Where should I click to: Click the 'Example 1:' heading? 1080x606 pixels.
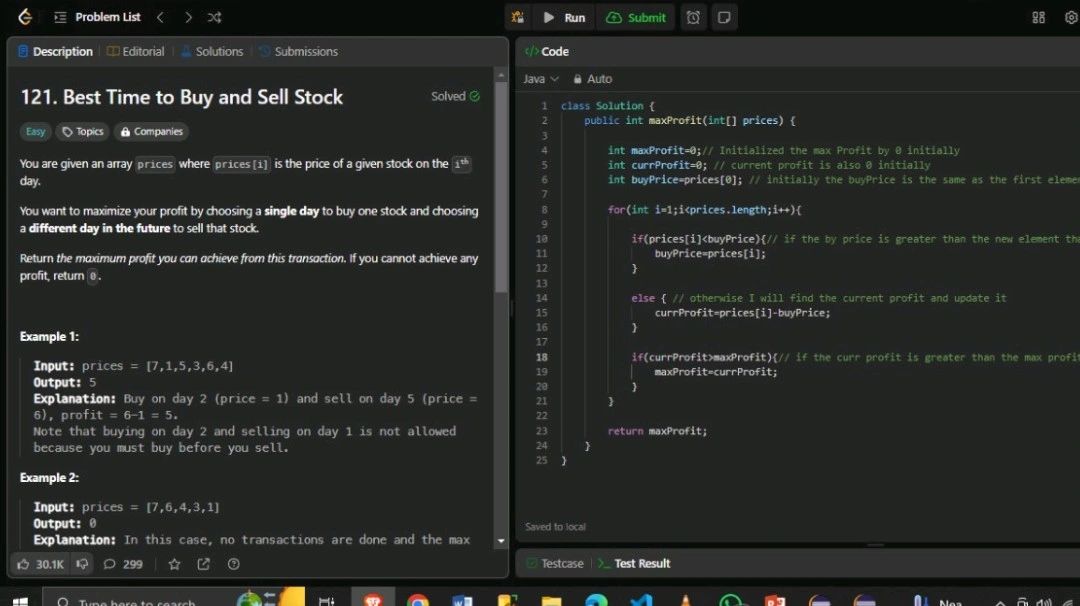pyautogui.click(x=49, y=337)
